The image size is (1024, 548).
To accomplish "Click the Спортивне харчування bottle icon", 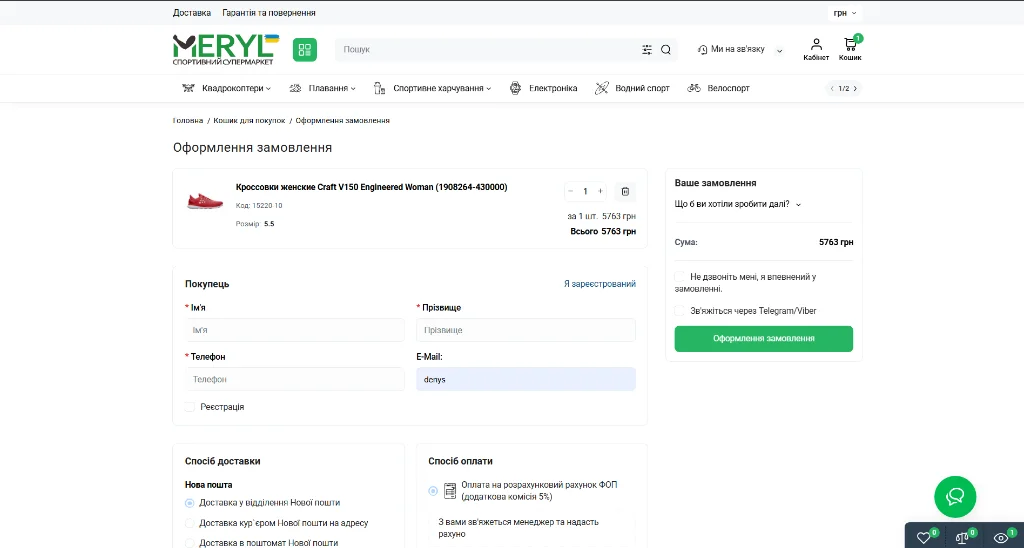I will pos(379,88).
